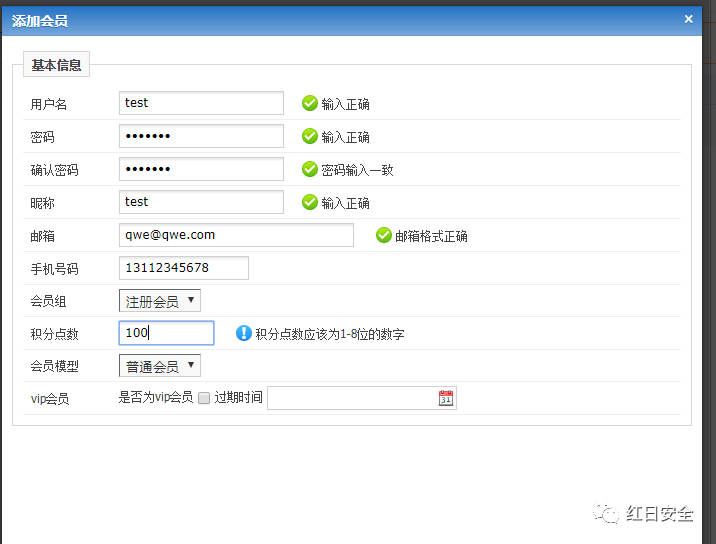Image resolution: width=716 pixels, height=544 pixels.
Task: Click the 是否为vip会员 text
Action: coord(156,397)
